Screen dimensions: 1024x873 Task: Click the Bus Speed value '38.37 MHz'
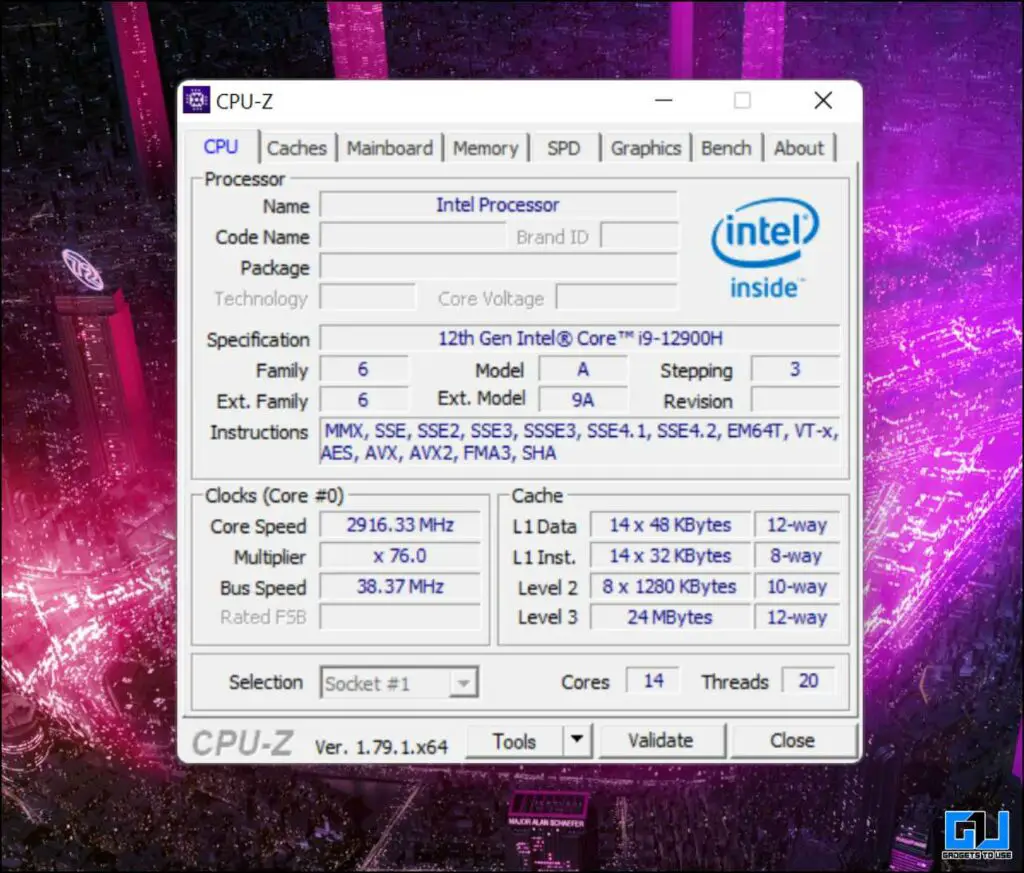(400, 586)
